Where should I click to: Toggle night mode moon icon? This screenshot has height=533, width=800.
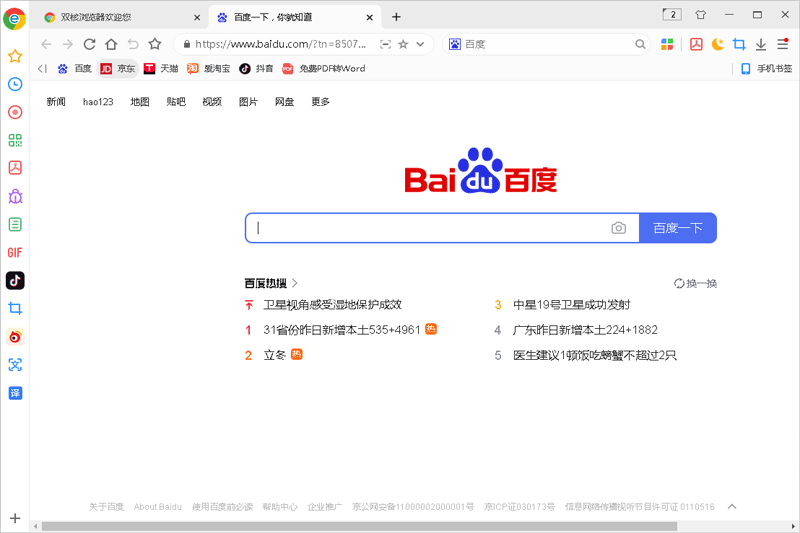click(x=717, y=44)
